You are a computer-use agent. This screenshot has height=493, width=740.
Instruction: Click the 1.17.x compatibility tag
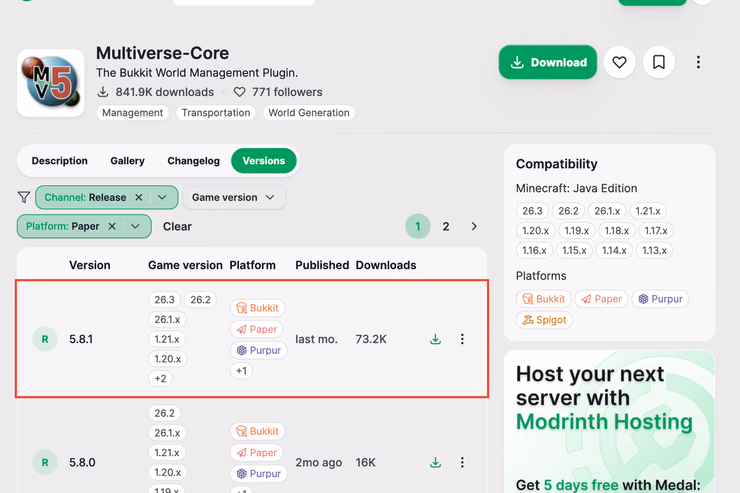tap(656, 231)
